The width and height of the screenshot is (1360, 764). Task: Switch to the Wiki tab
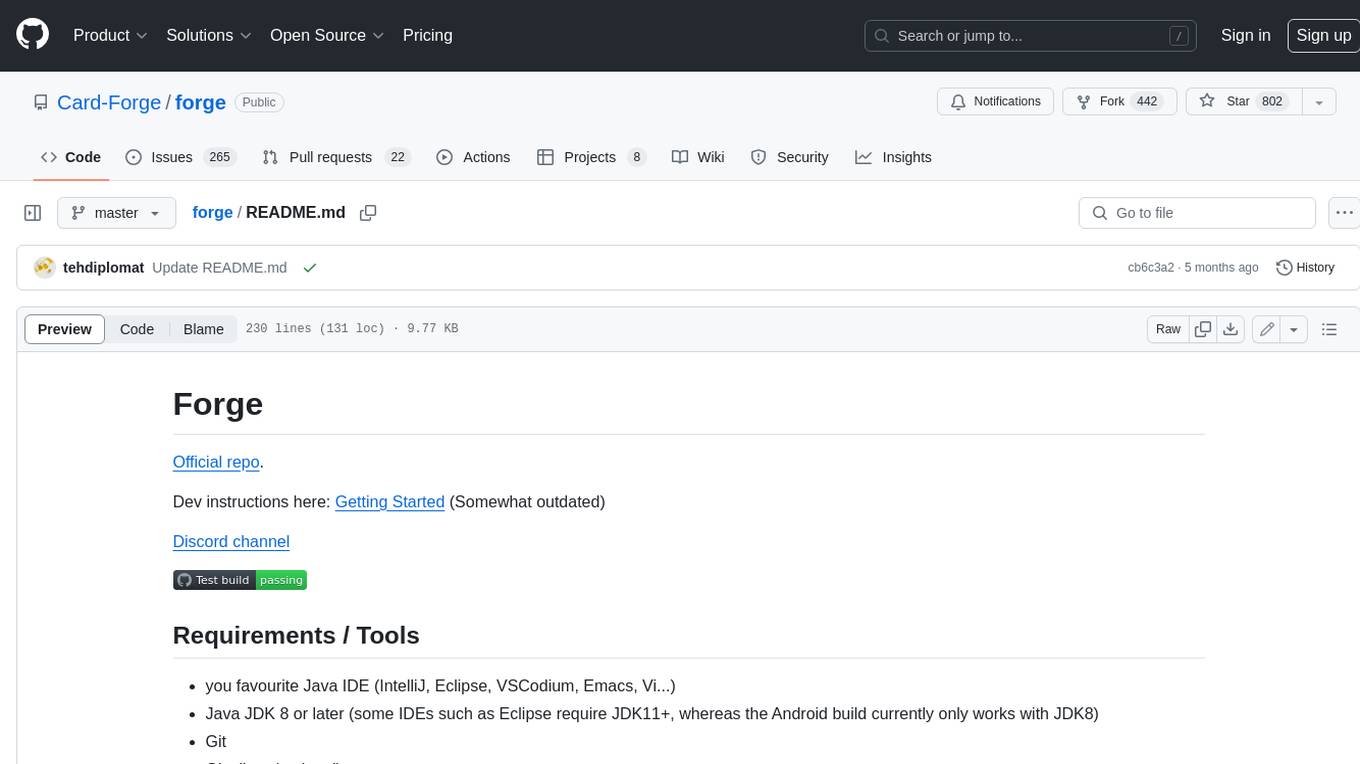pyautogui.click(x=698, y=157)
